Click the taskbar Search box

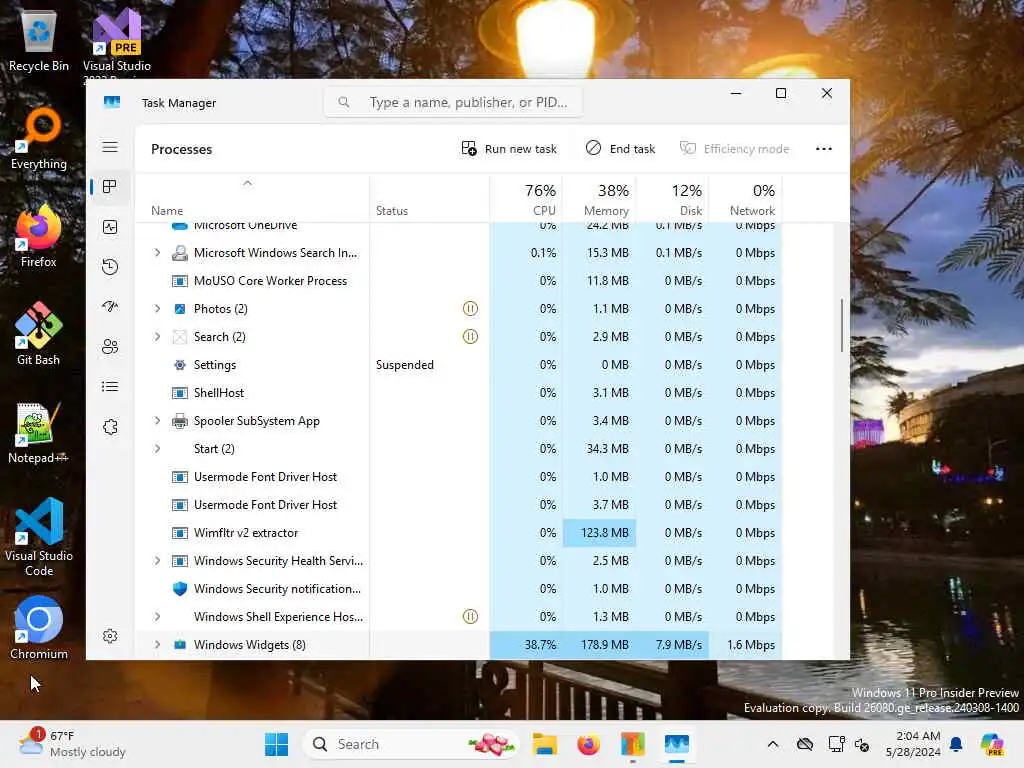[x=411, y=744]
